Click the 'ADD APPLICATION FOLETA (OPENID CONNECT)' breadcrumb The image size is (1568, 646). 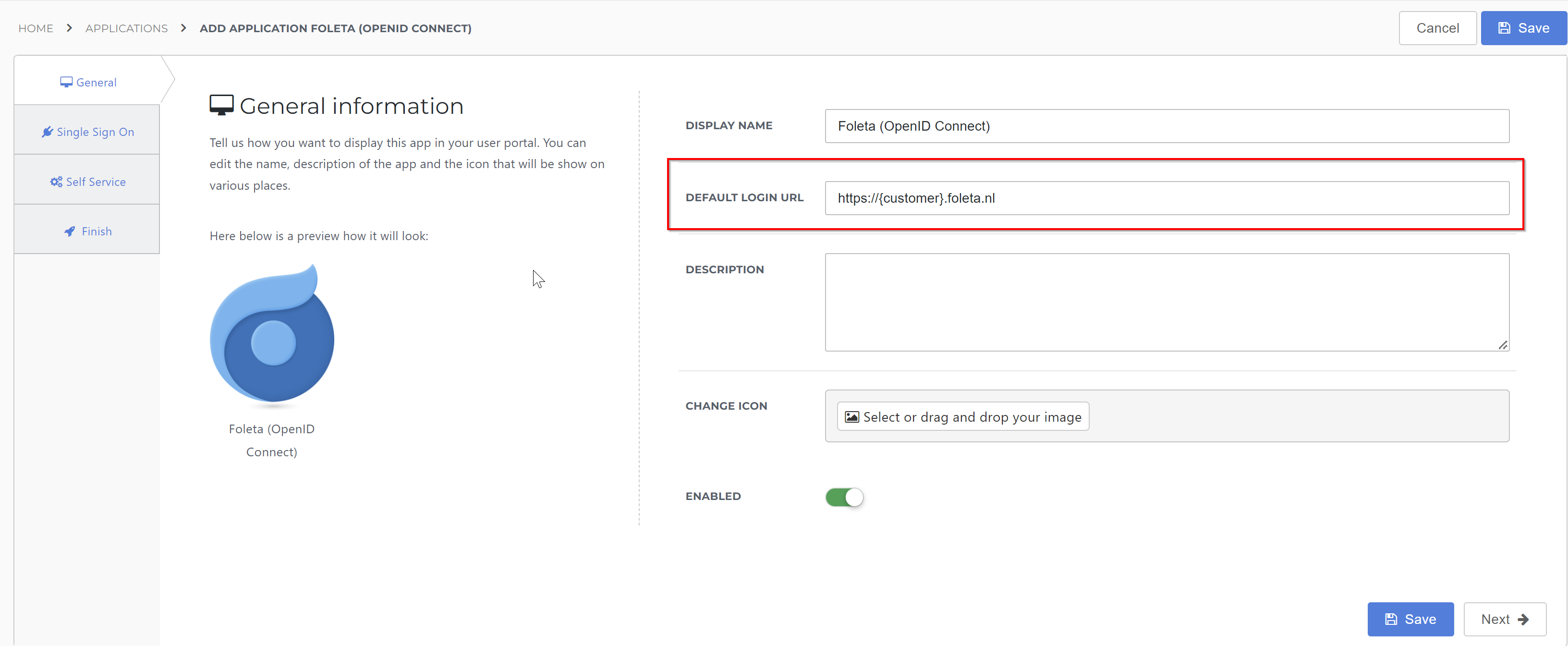335,28
